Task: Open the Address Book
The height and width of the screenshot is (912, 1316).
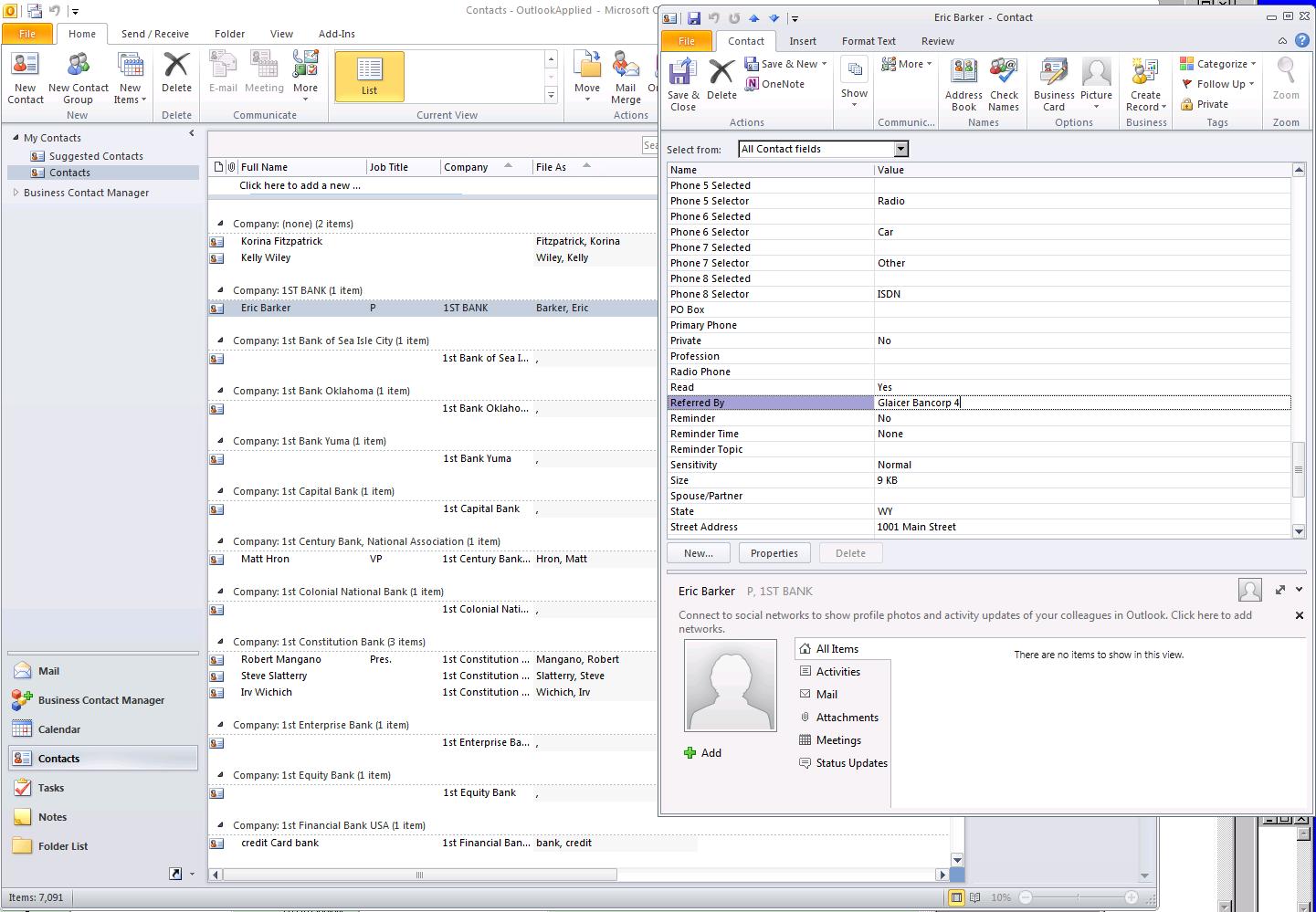Action: point(963,85)
